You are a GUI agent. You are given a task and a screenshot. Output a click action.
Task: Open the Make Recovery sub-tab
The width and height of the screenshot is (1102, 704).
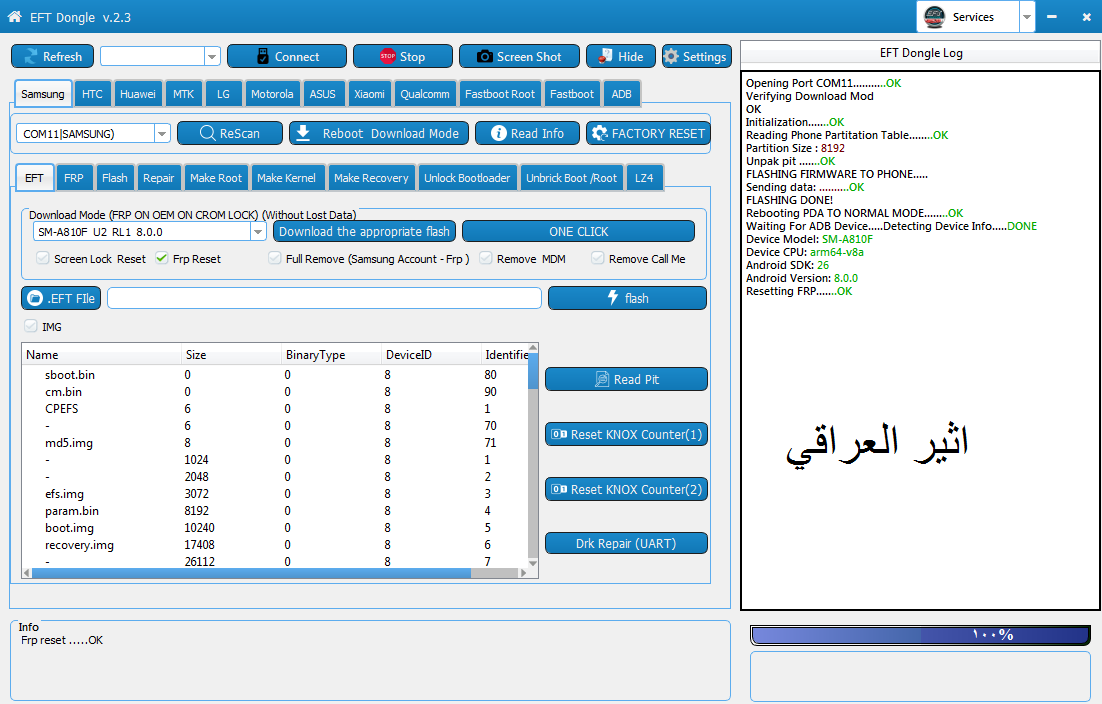click(x=371, y=178)
